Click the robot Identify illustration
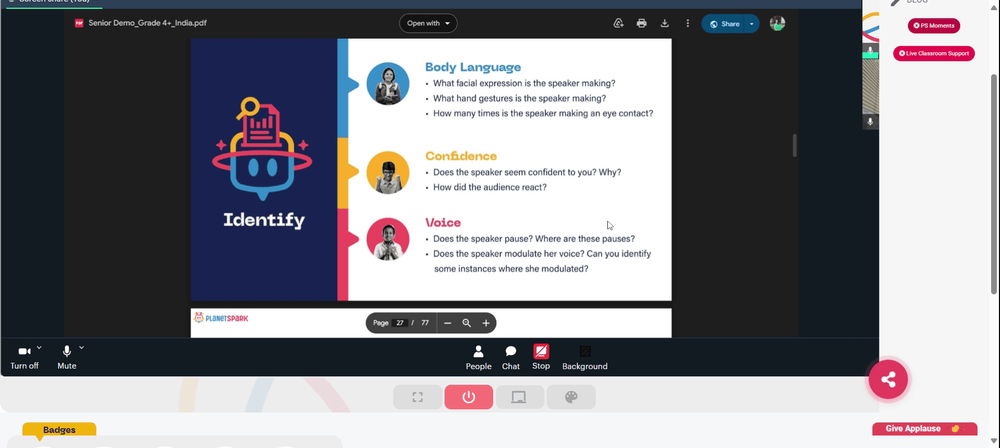This screenshot has height=448, width=1000. (x=262, y=147)
